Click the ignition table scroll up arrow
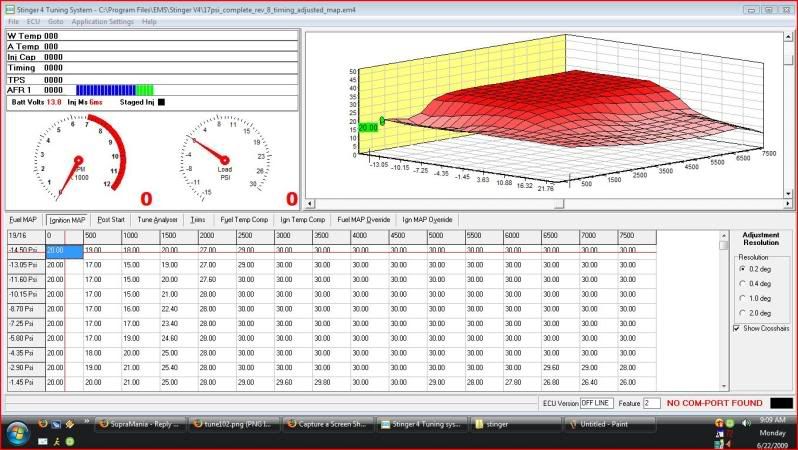This screenshot has height=450, width=798. click(724, 235)
